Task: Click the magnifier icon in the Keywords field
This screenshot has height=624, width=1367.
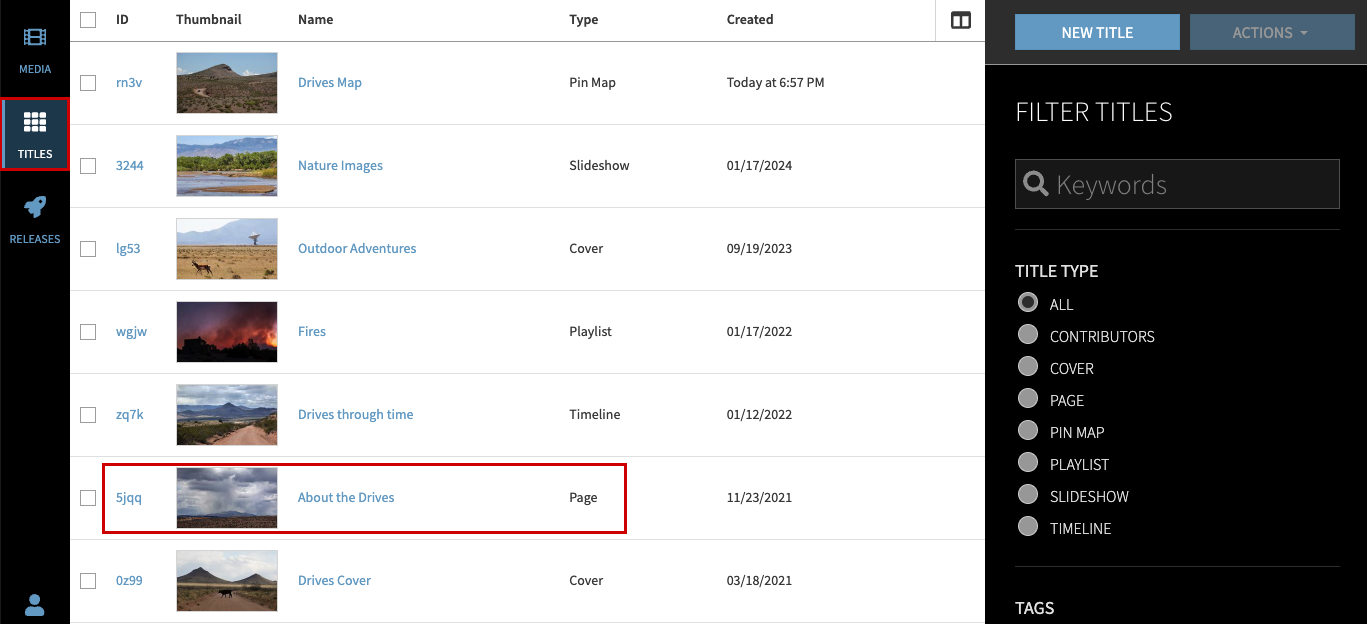Action: point(1035,184)
